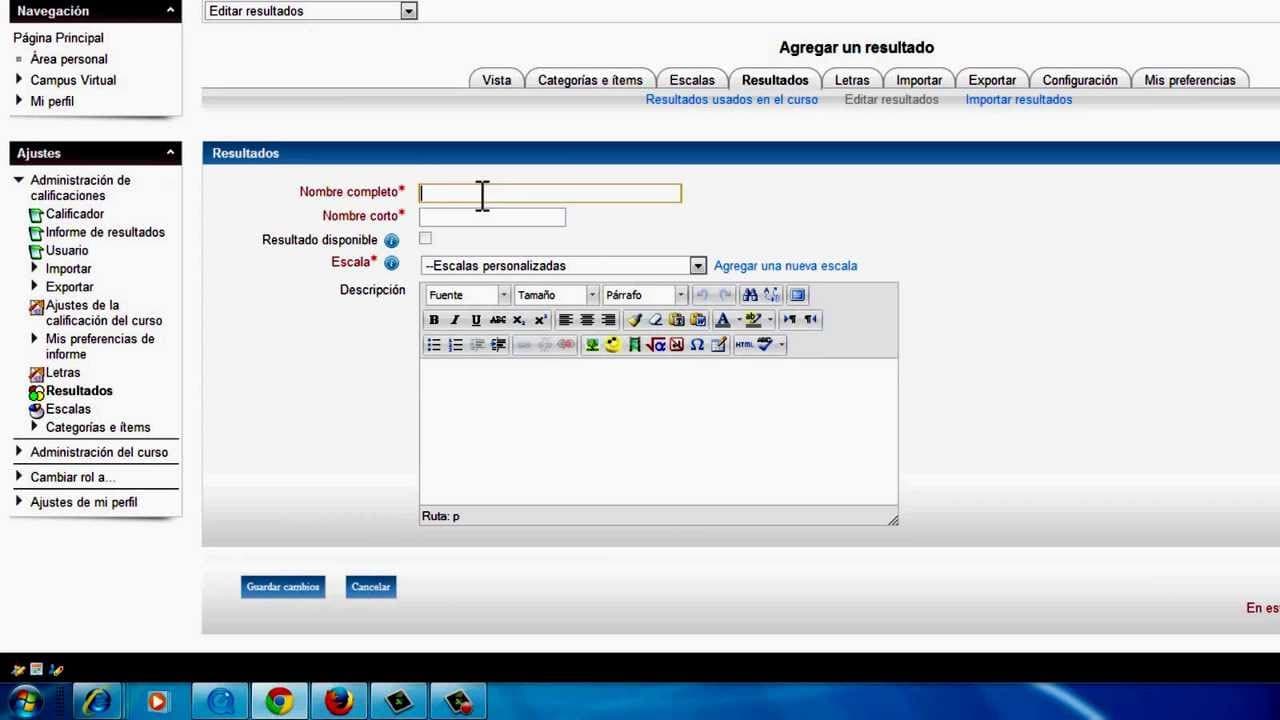Click paste as plain text icon

click(x=677, y=320)
